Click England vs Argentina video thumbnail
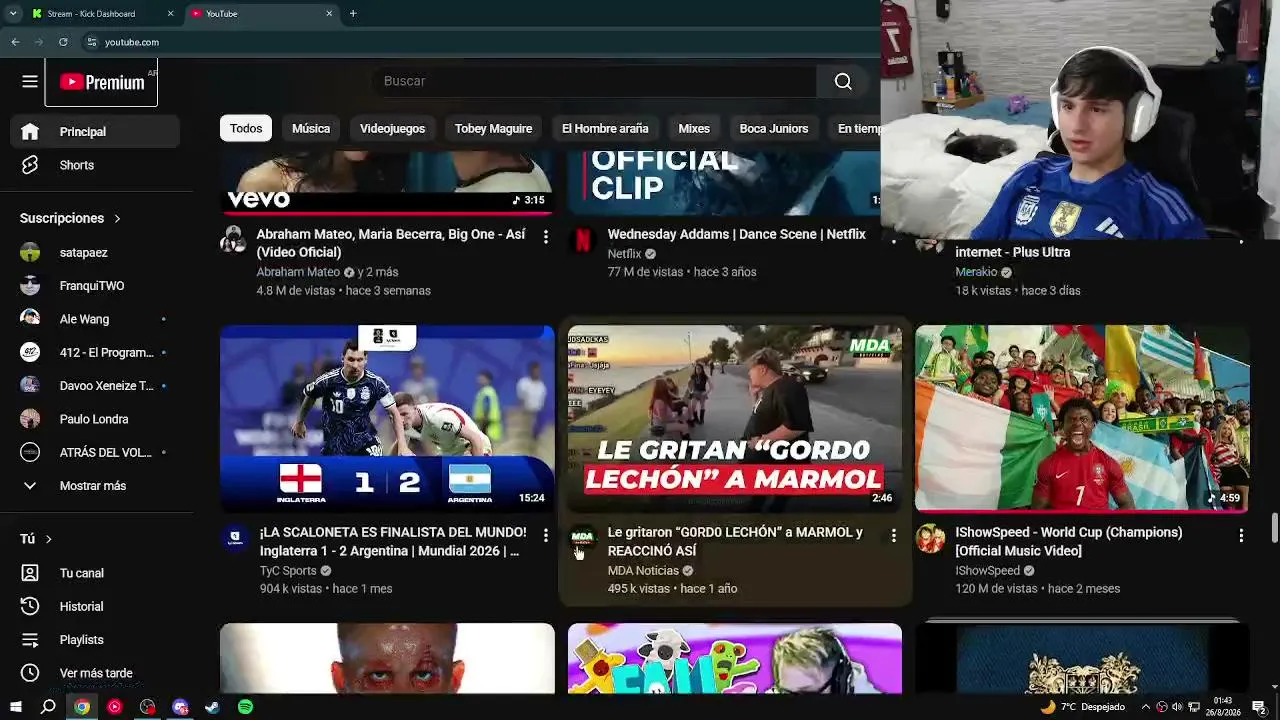Image resolution: width=1280 pixels, height=720 pixels. (387, 418)
